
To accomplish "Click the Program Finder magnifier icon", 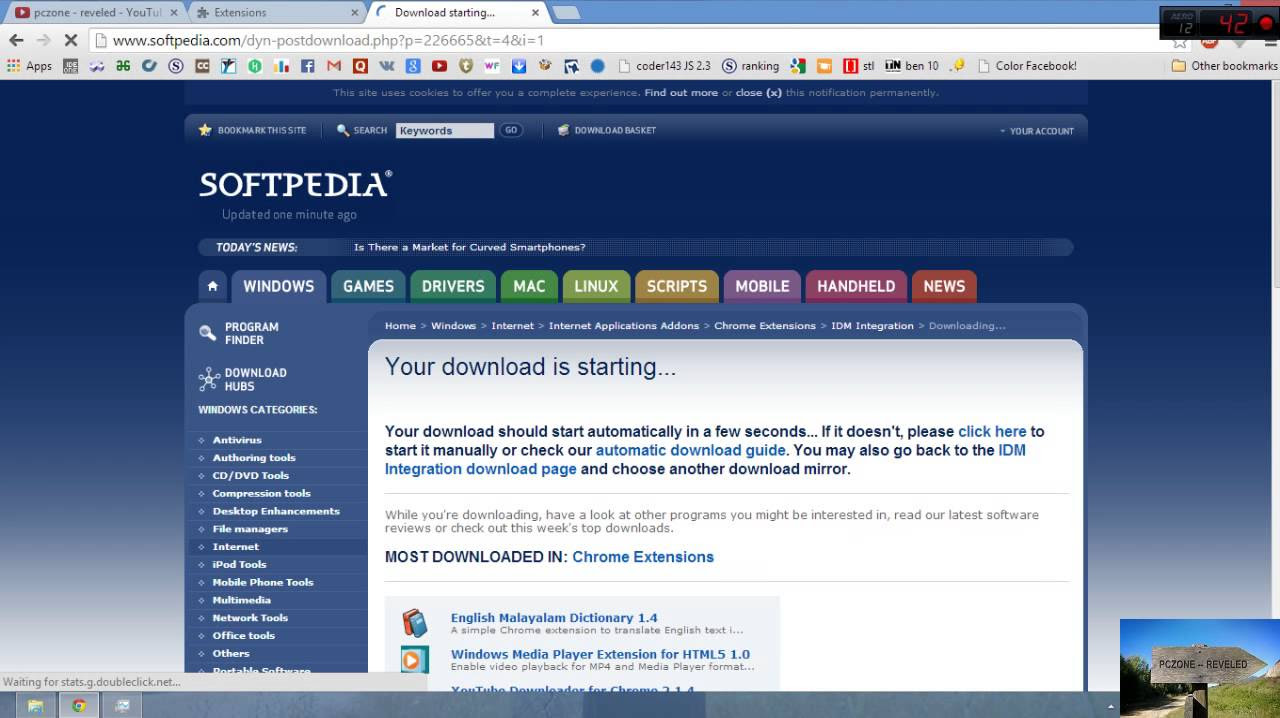I will click(207, 333).
